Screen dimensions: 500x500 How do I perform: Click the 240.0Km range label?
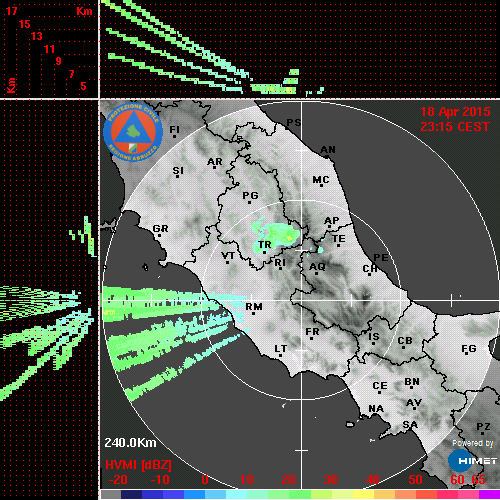(x=130, y=443)
